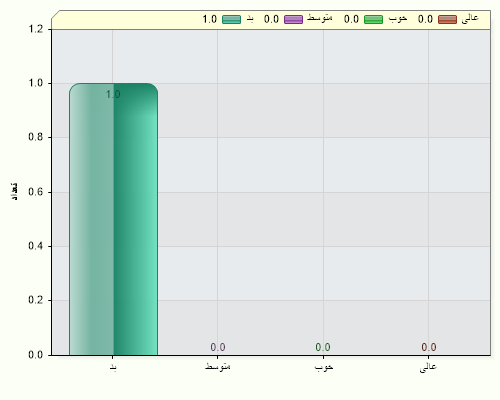
Task: Click the purple 0.0 label above متوسط
Action: (x=218, y=347)
